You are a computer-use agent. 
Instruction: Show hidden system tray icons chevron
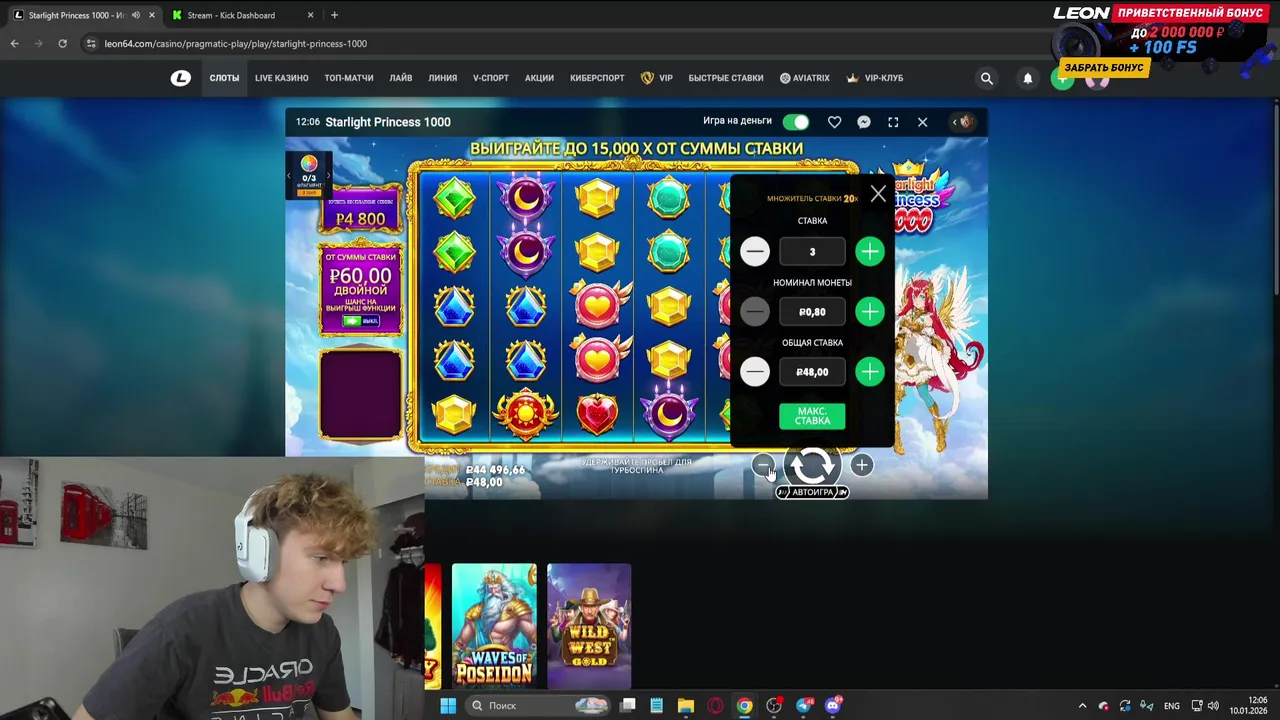pyautogui.click(x=1082, y=706)
